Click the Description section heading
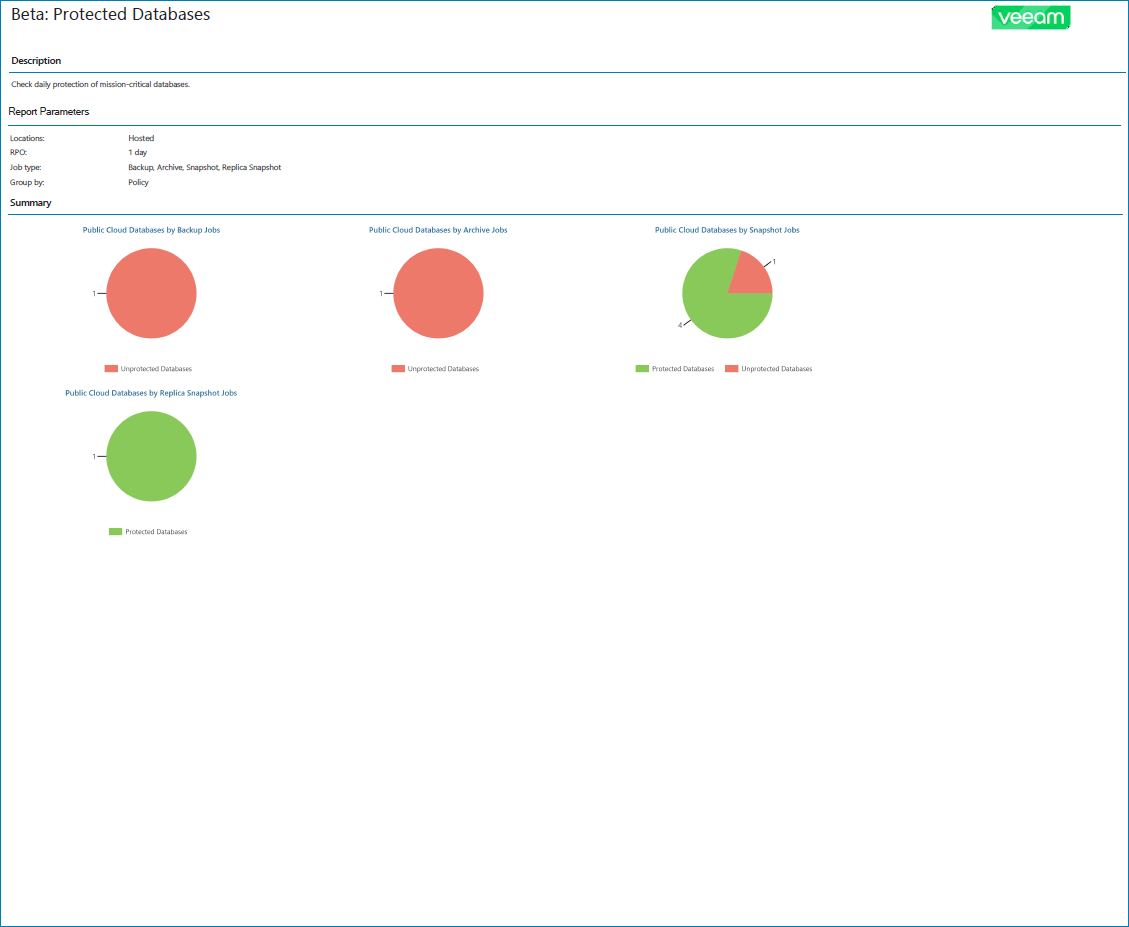Viewport: 1129px width, 927px height. point(36,61)
